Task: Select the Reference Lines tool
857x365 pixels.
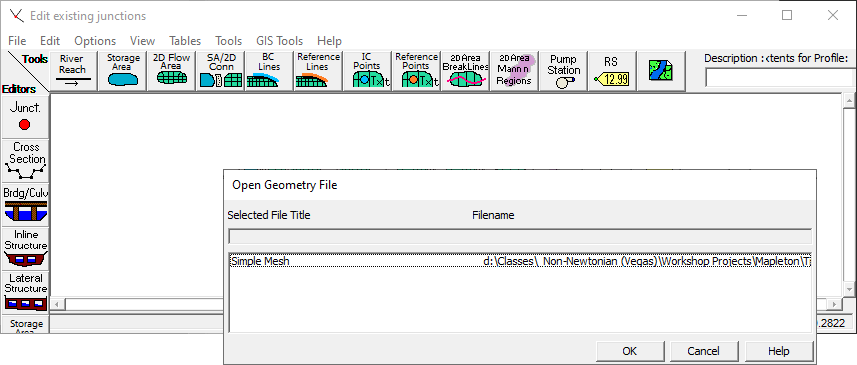Action: pyautogui.click(x=318, y=70)
